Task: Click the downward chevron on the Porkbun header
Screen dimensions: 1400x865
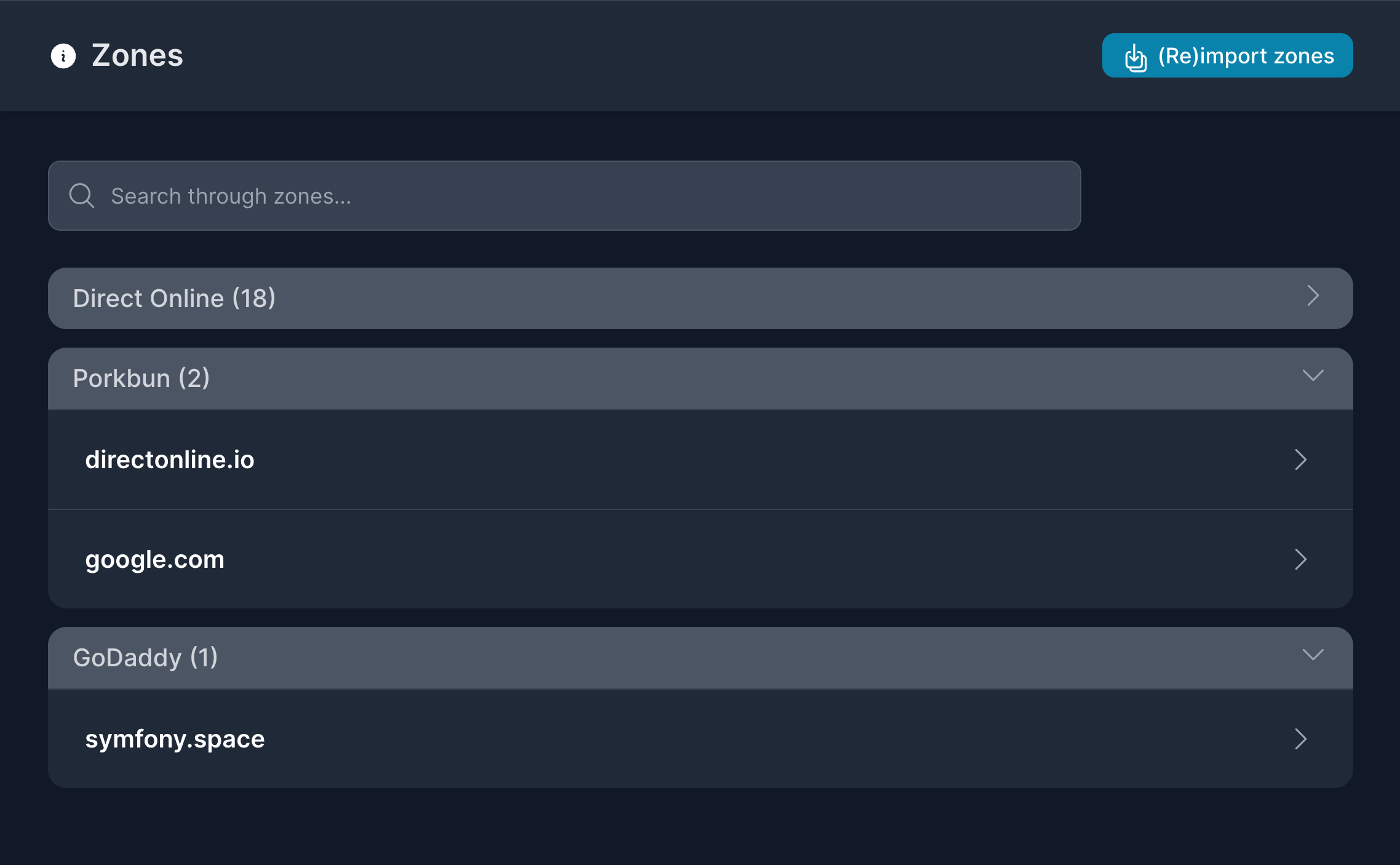Action: point(1314,378)
